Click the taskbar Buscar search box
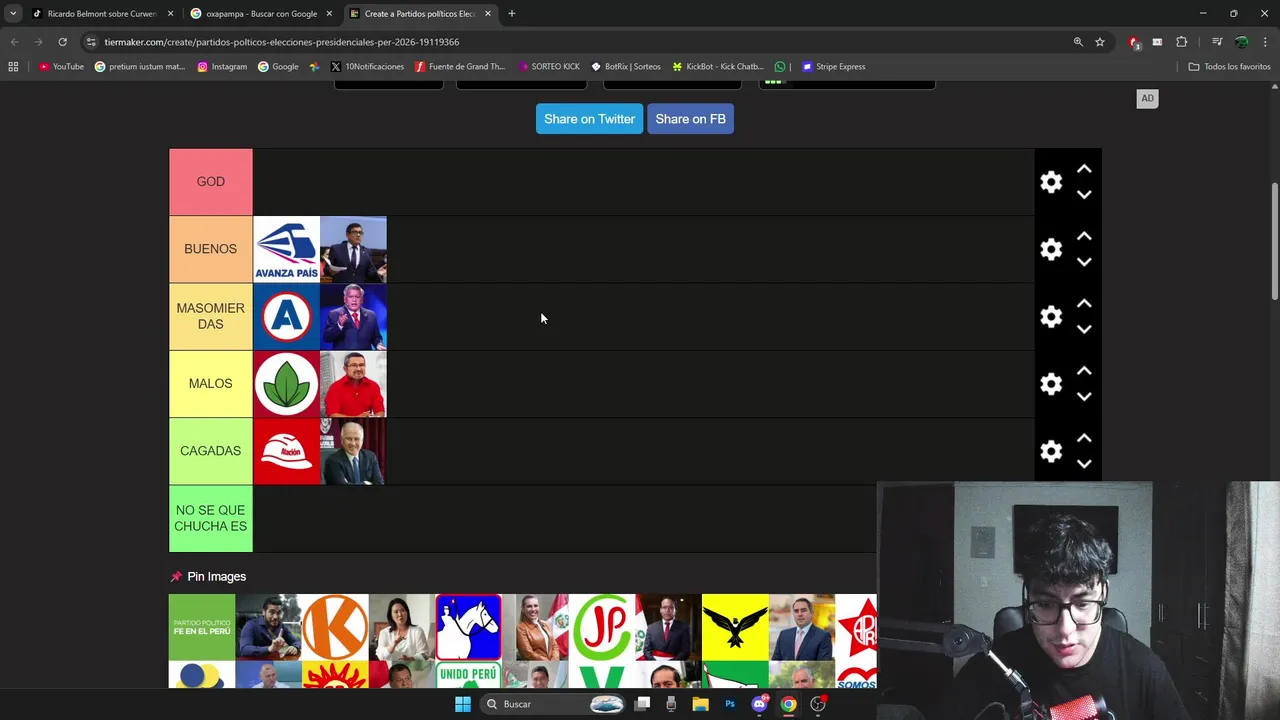This screenshot has height=720, width=1280. (553, 704)
